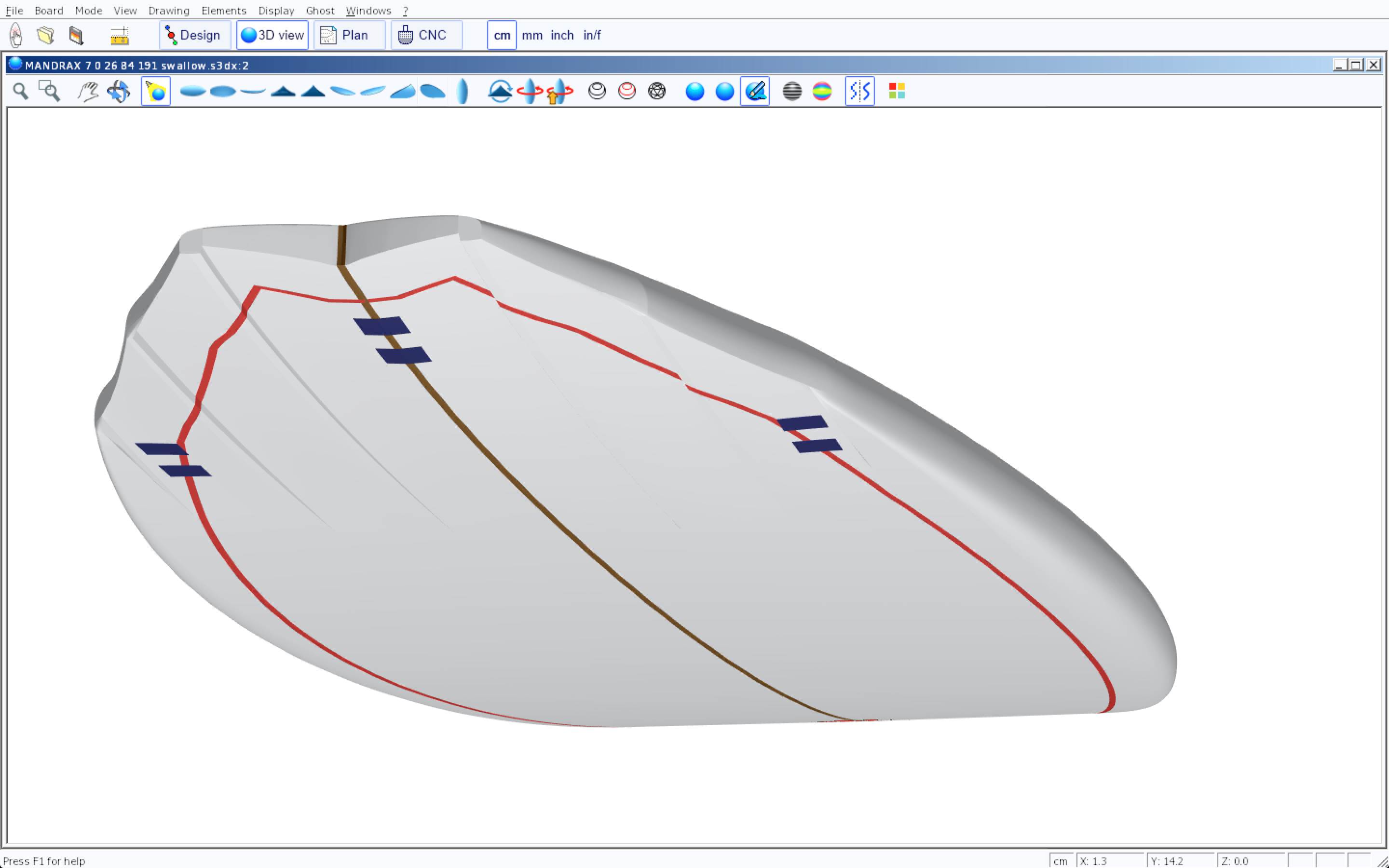Open the four-color squares palette
Viewport: 1389px width, 868px height.
[897, 91]
